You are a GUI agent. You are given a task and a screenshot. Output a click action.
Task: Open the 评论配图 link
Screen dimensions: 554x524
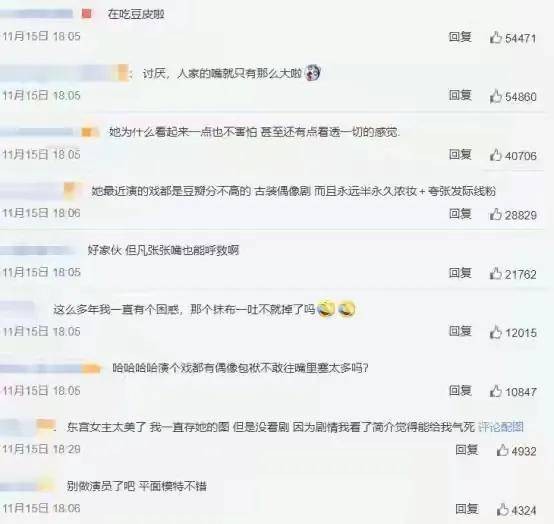[501, 427]
